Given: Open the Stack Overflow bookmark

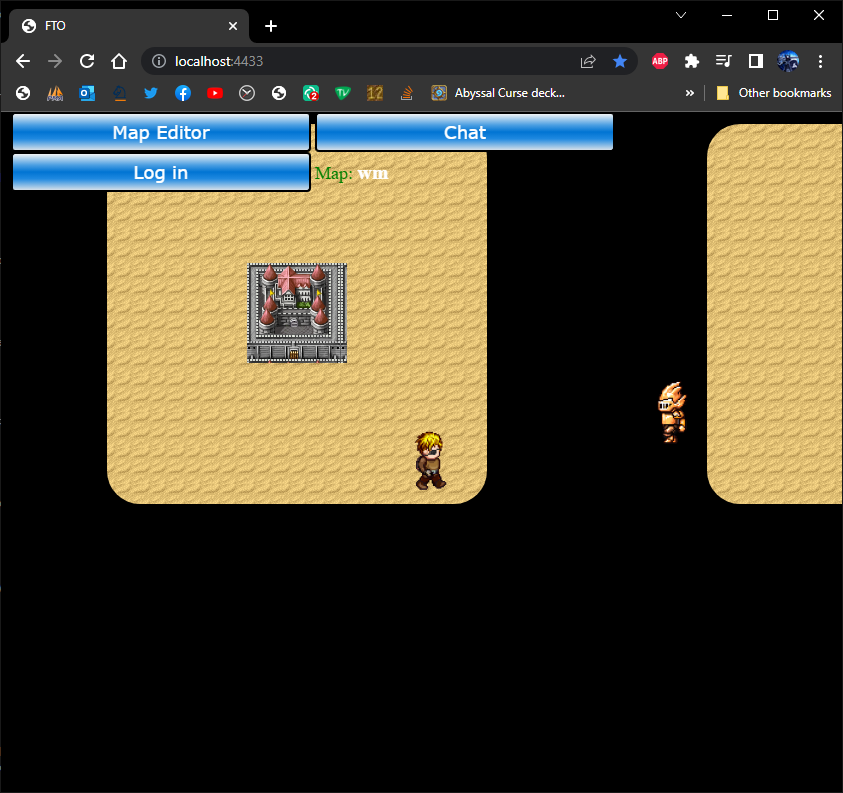Looking at the screenshot, I should coord(407,93).
